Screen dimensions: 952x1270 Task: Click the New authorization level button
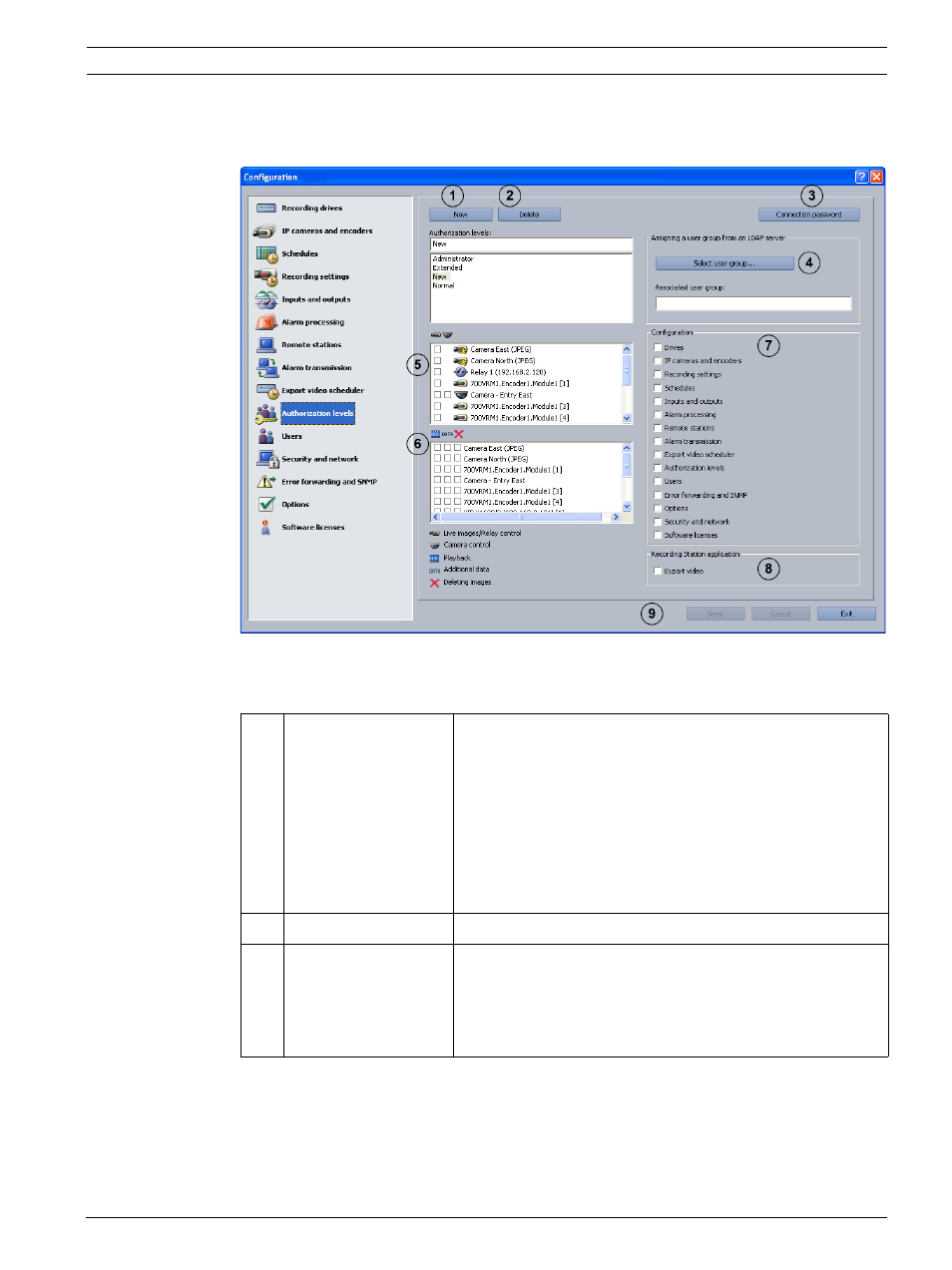(x=461, y=214)
